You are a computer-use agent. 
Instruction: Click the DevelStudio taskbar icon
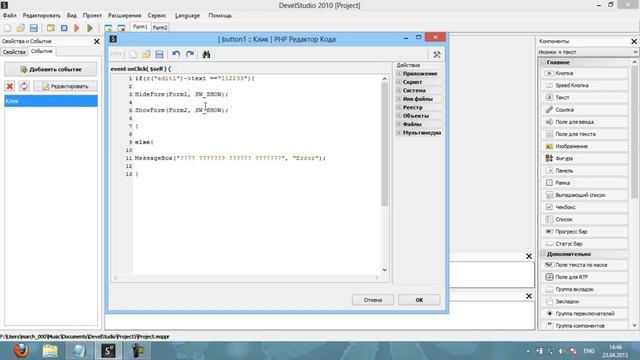click(108, 351)
